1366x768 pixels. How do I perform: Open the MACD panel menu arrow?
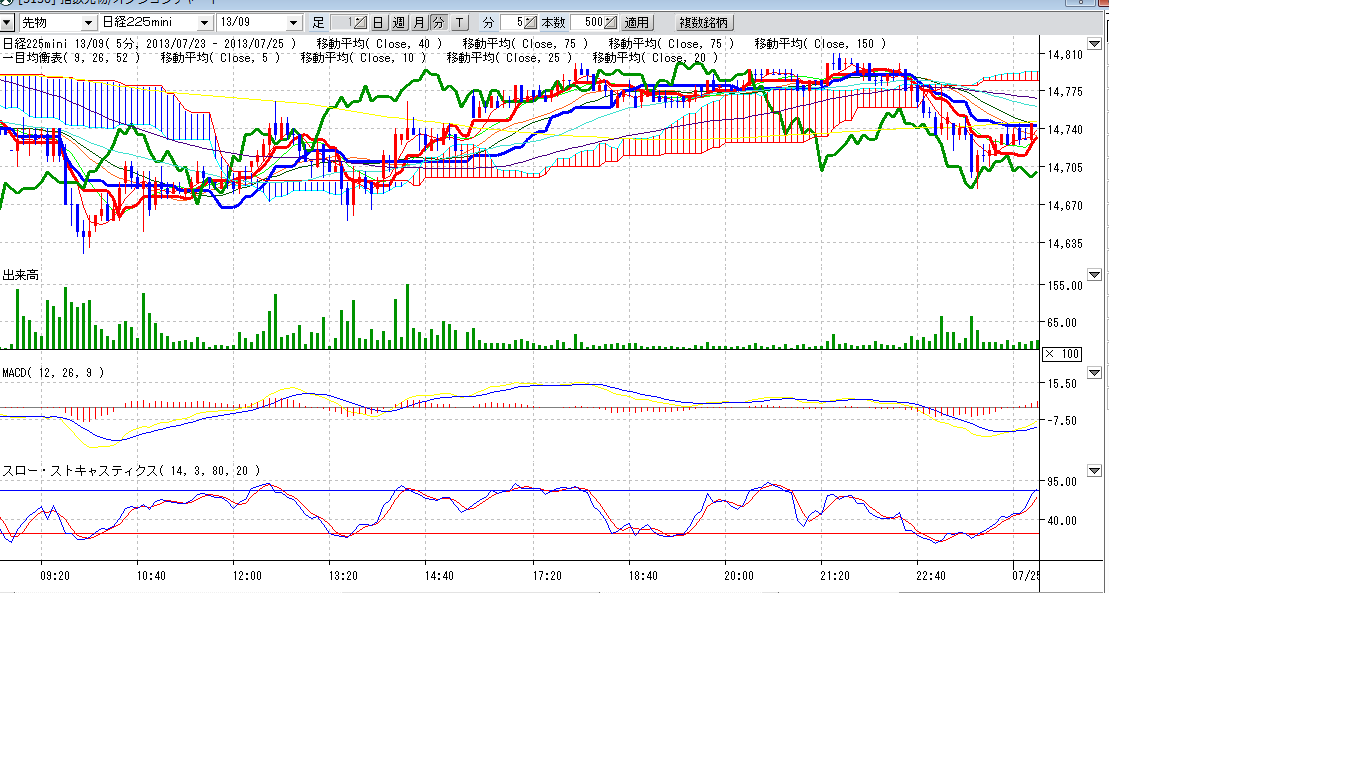coord(1094,373)
